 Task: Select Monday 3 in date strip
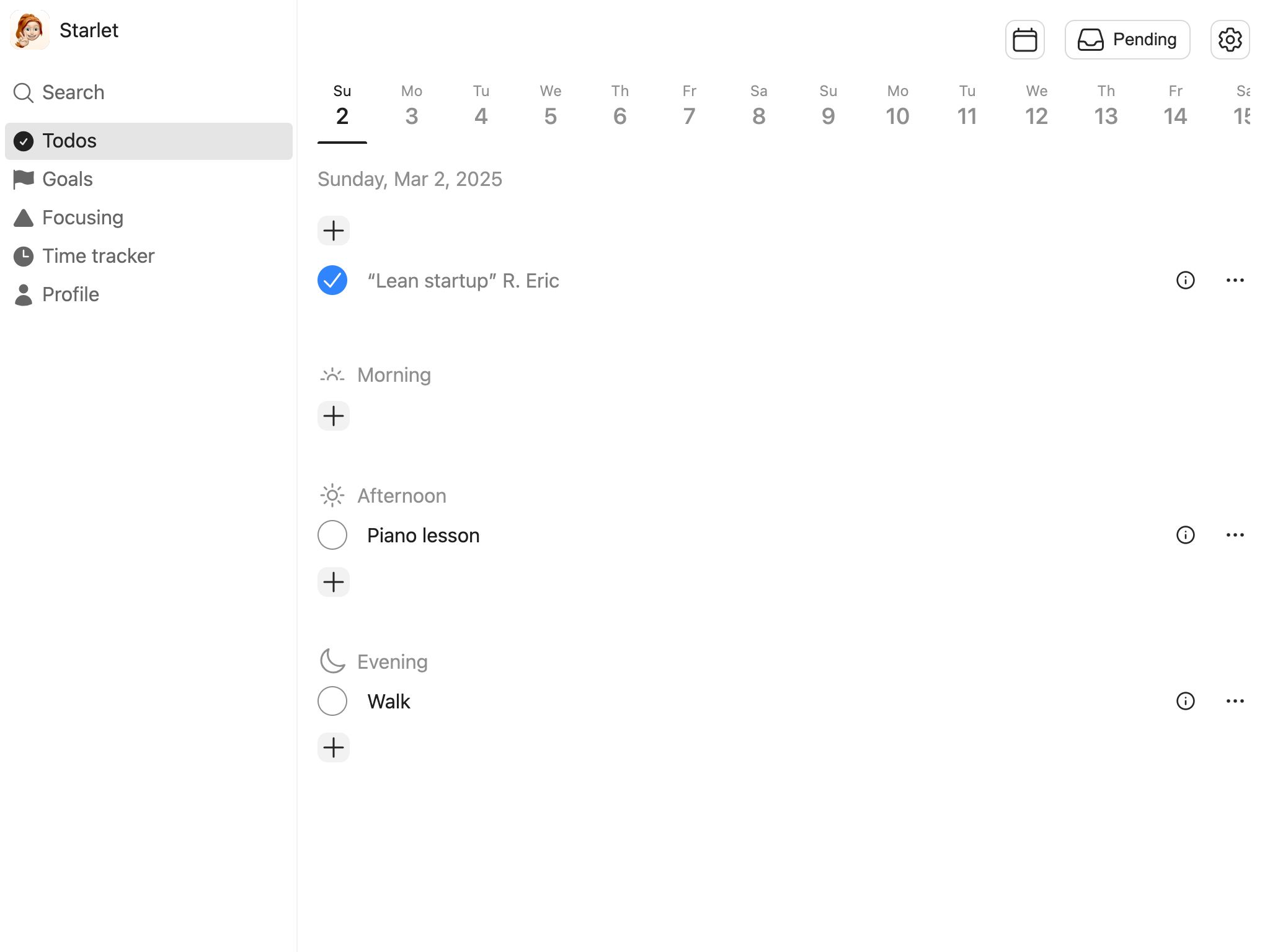[412, 105]
